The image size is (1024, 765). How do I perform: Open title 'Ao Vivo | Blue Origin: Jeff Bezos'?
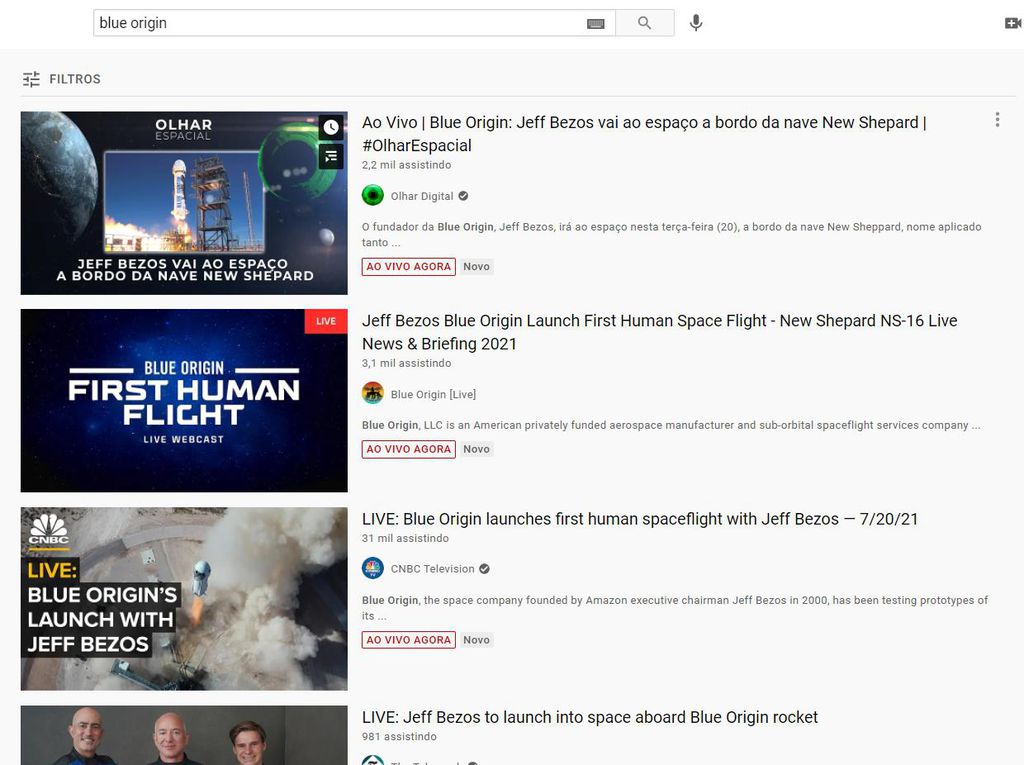point(644,134)
